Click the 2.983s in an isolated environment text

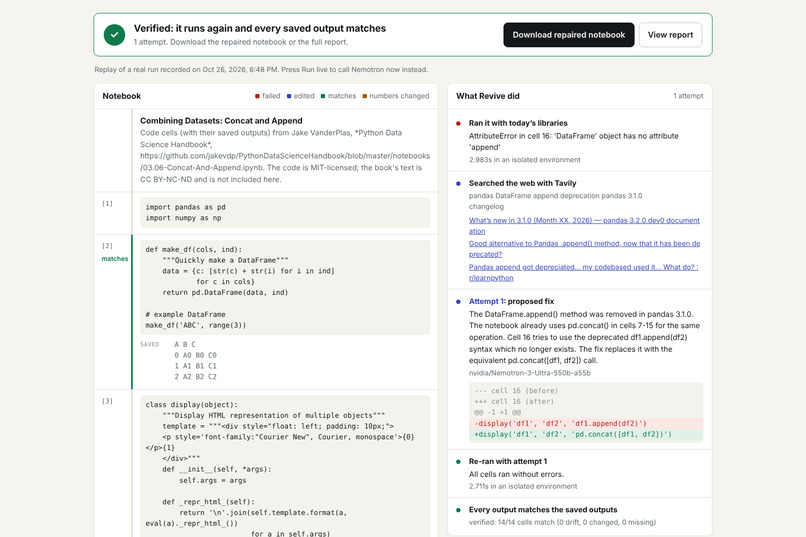[x=524, y=160]
